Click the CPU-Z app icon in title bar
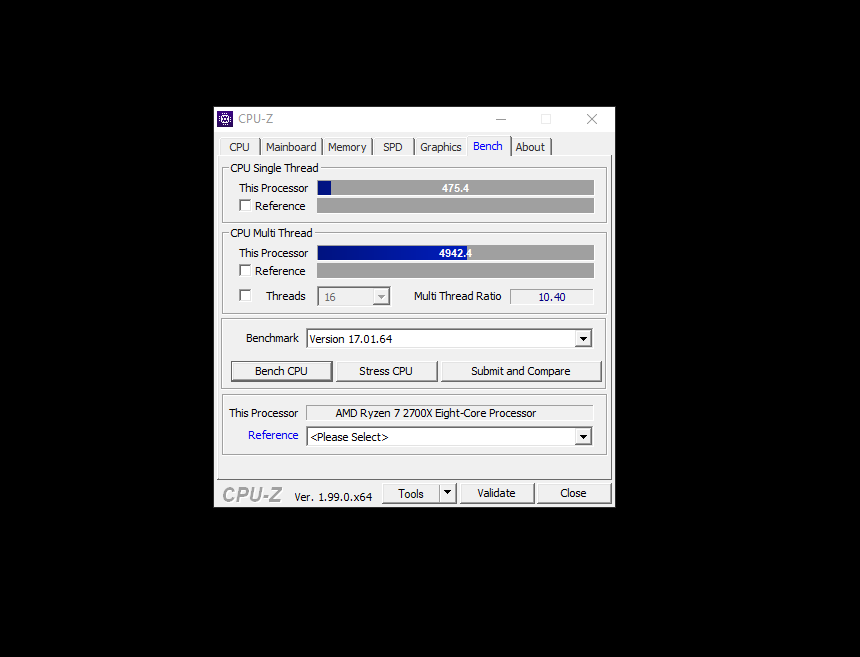This screenshot has height=657, width=860. coord(225,119)
